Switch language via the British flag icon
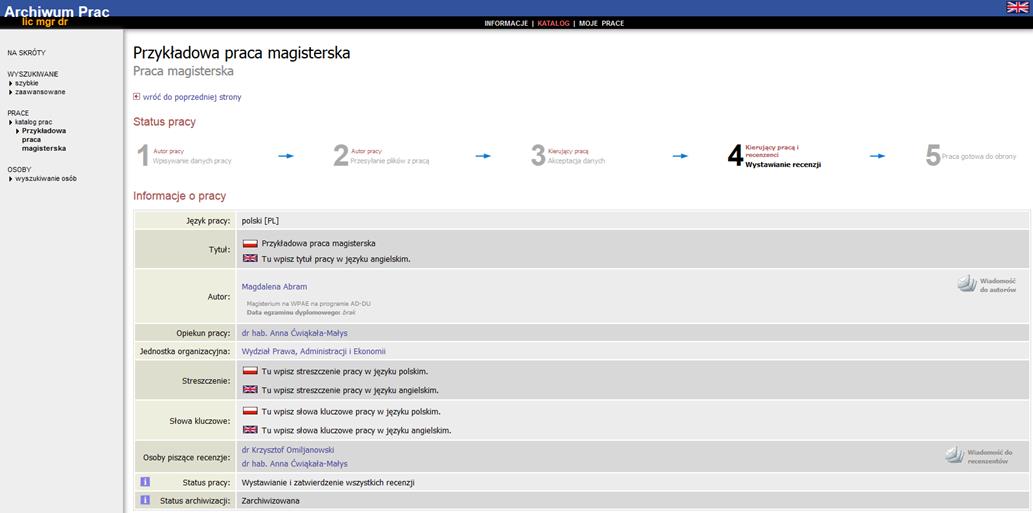This screenshot has height=513, width=1033. (x=1017, y=7)
